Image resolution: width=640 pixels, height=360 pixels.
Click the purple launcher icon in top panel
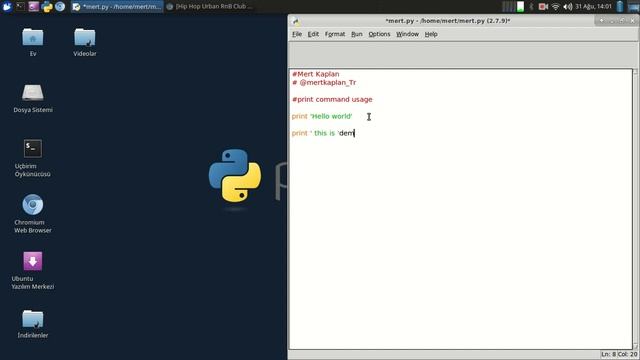pyautogui.click(x=33, y=6)
